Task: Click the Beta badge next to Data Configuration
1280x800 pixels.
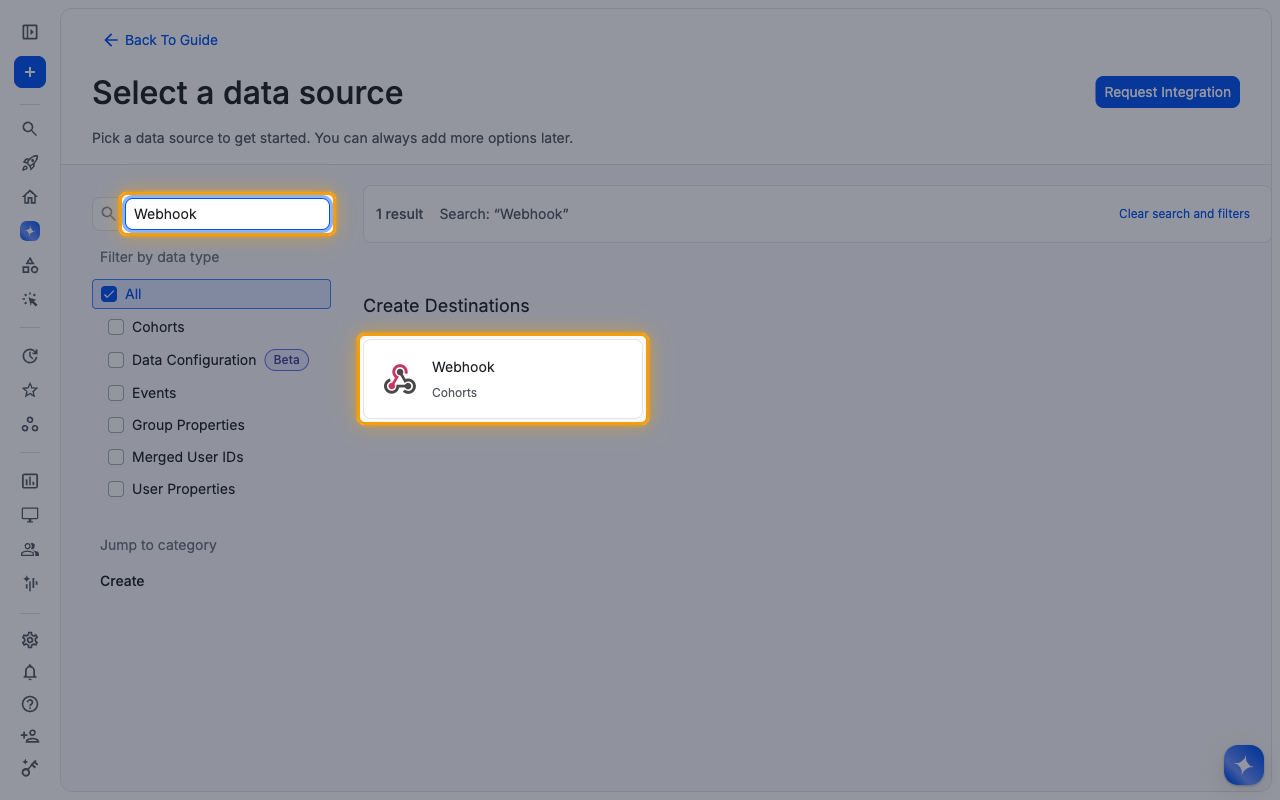Action: click(287, 360)
